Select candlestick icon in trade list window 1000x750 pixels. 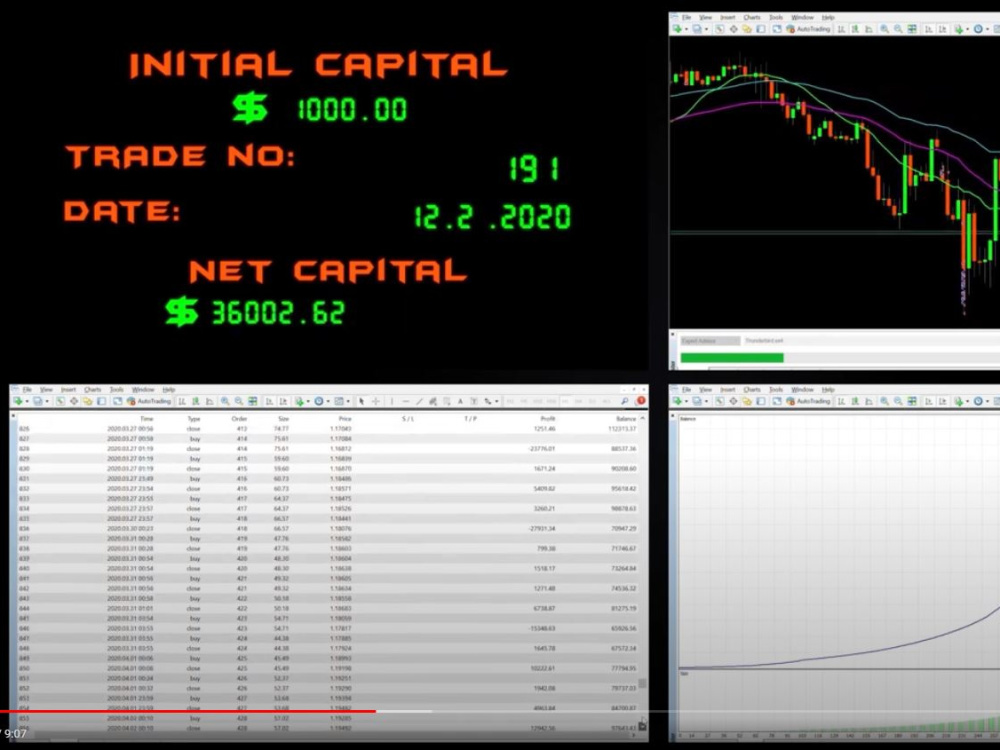point(196,401)
